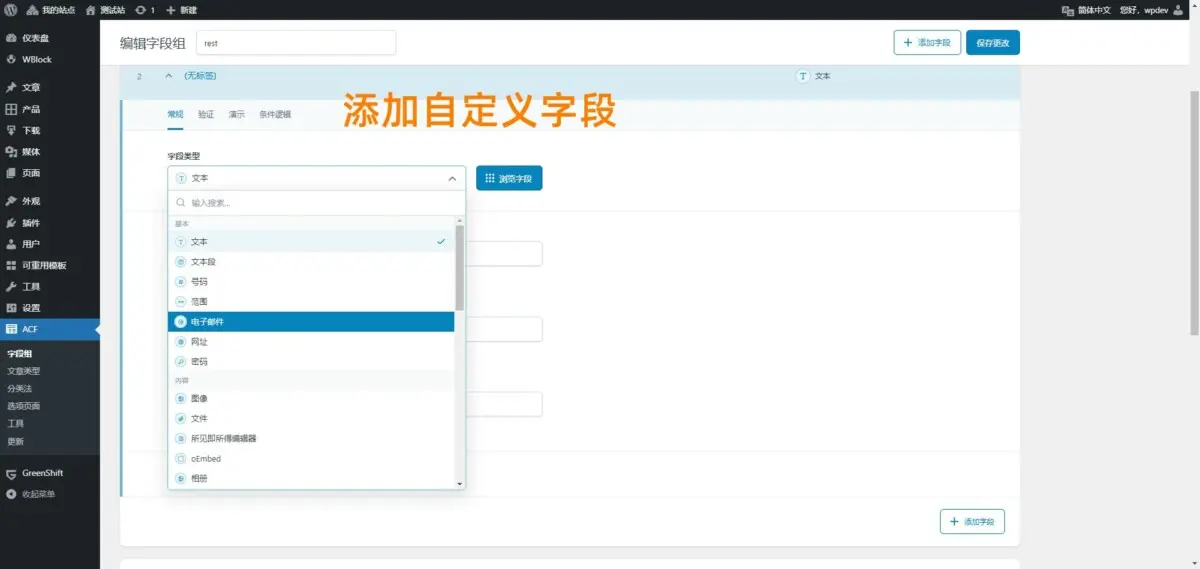Click the 插件 plugins icon in sidebar

(x=11, y=223)
